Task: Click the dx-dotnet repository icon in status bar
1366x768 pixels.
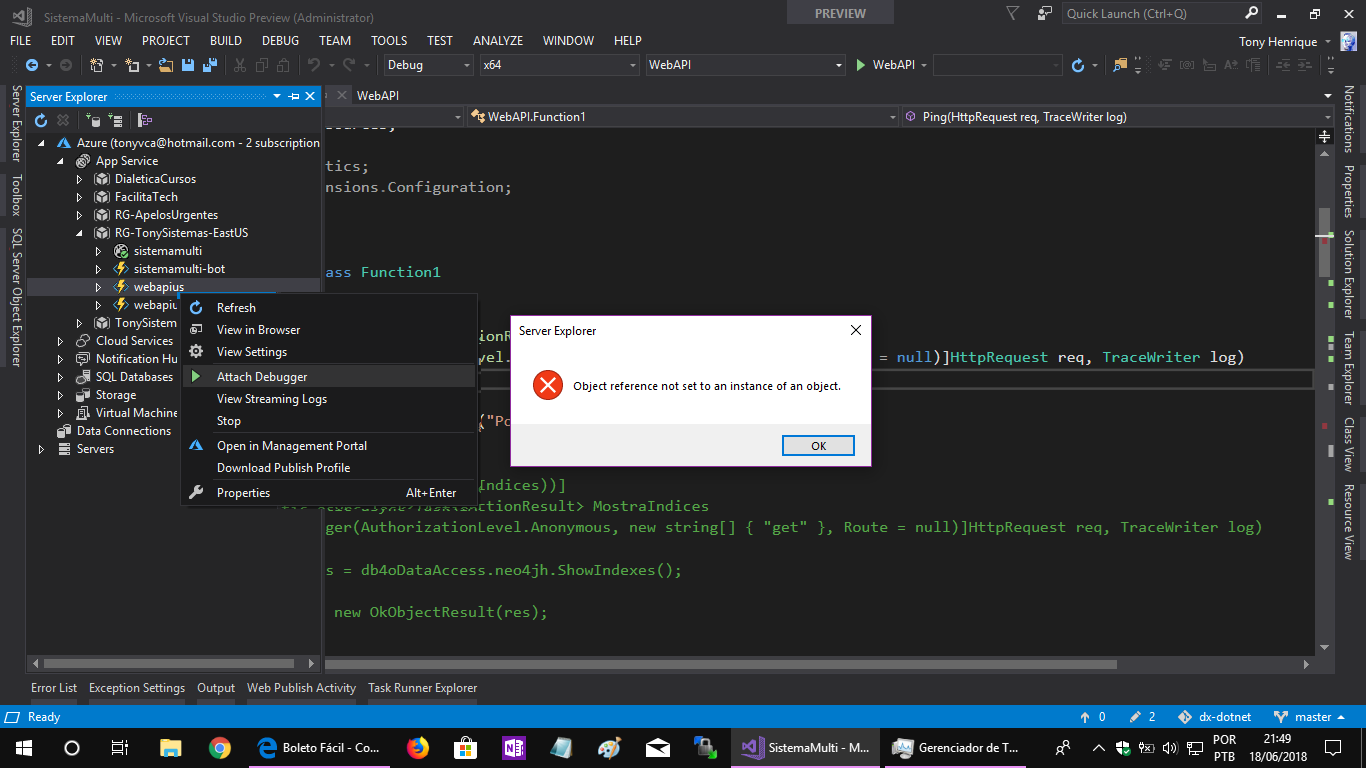Action: (x=1186, y=716)
